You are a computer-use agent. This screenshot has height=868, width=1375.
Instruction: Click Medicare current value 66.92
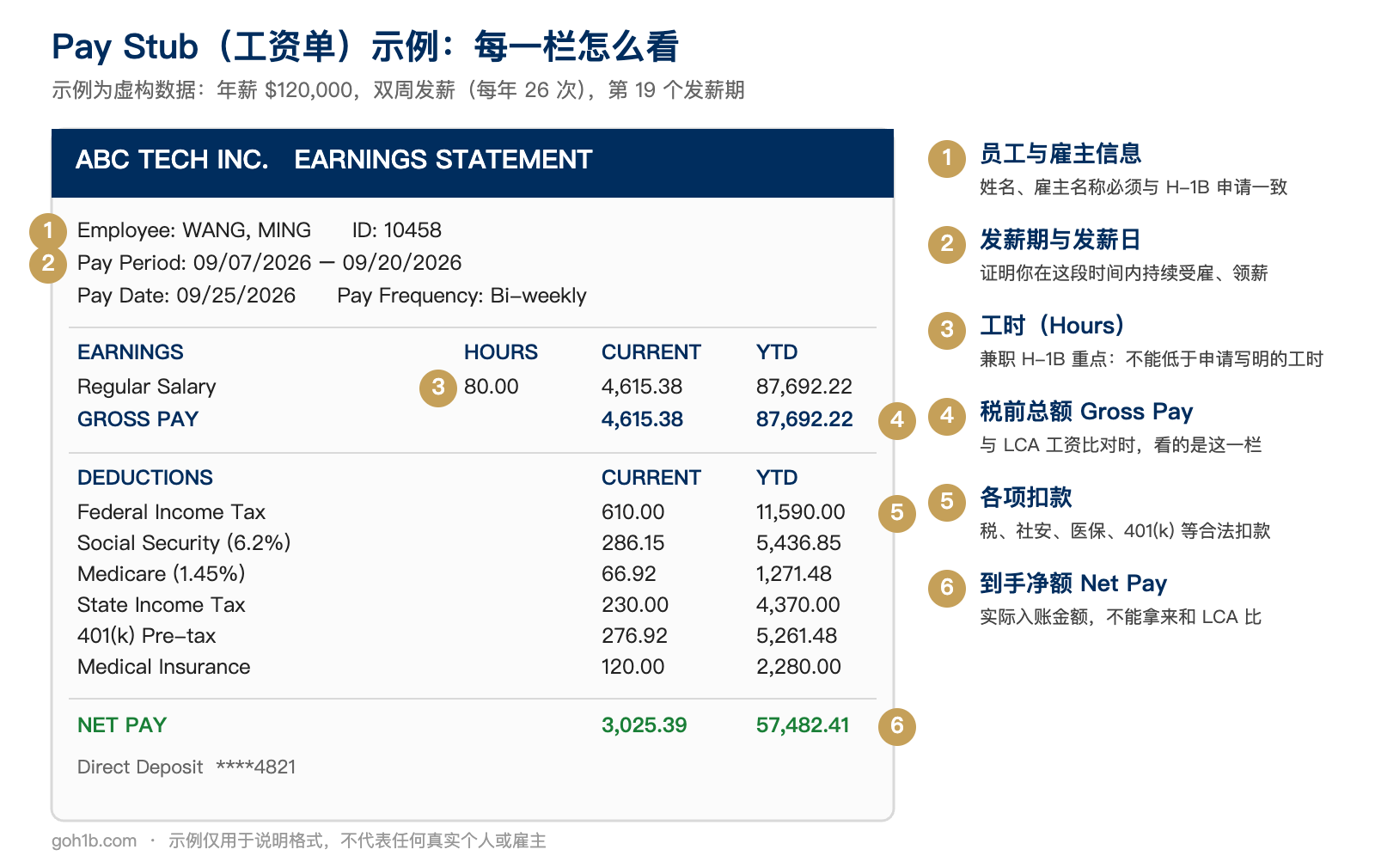click(629, 574)
